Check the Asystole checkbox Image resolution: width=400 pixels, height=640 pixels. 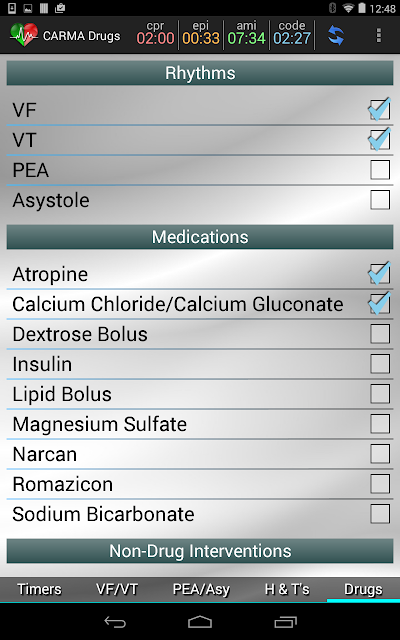[x=380, y=200]
